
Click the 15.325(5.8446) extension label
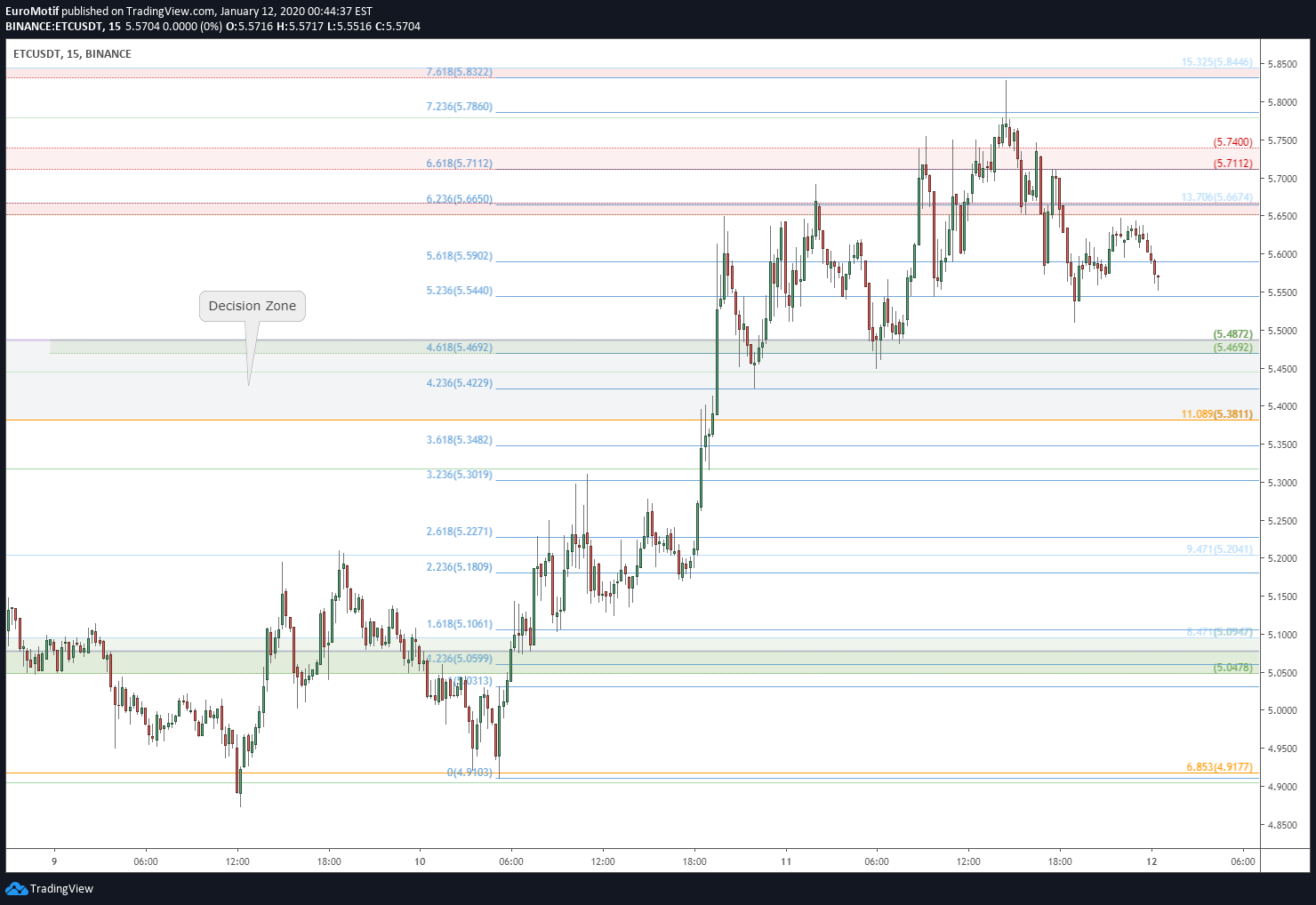[x=1217, y=62]
